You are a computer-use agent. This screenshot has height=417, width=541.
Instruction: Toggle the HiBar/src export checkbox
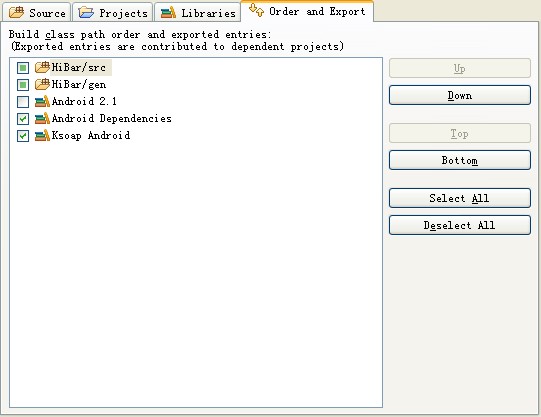click(23, 68)
